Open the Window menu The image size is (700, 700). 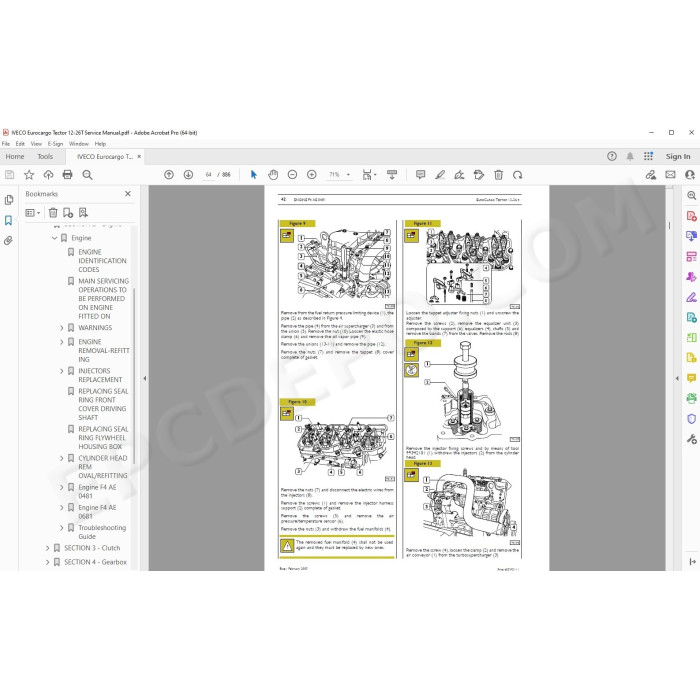pyautogui.click(x=79, y=144)
